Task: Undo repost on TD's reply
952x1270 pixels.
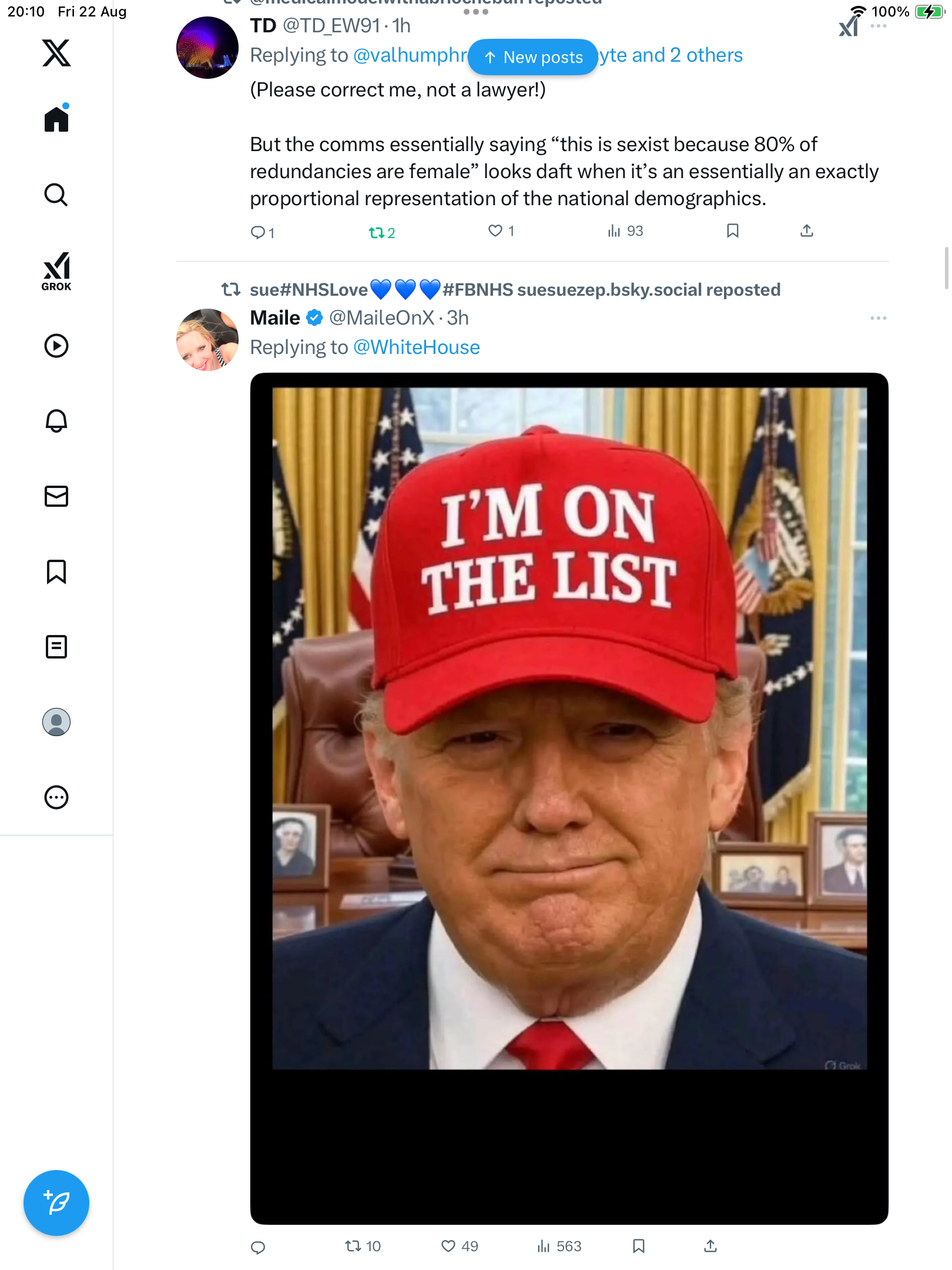Action: click(377, 233)
